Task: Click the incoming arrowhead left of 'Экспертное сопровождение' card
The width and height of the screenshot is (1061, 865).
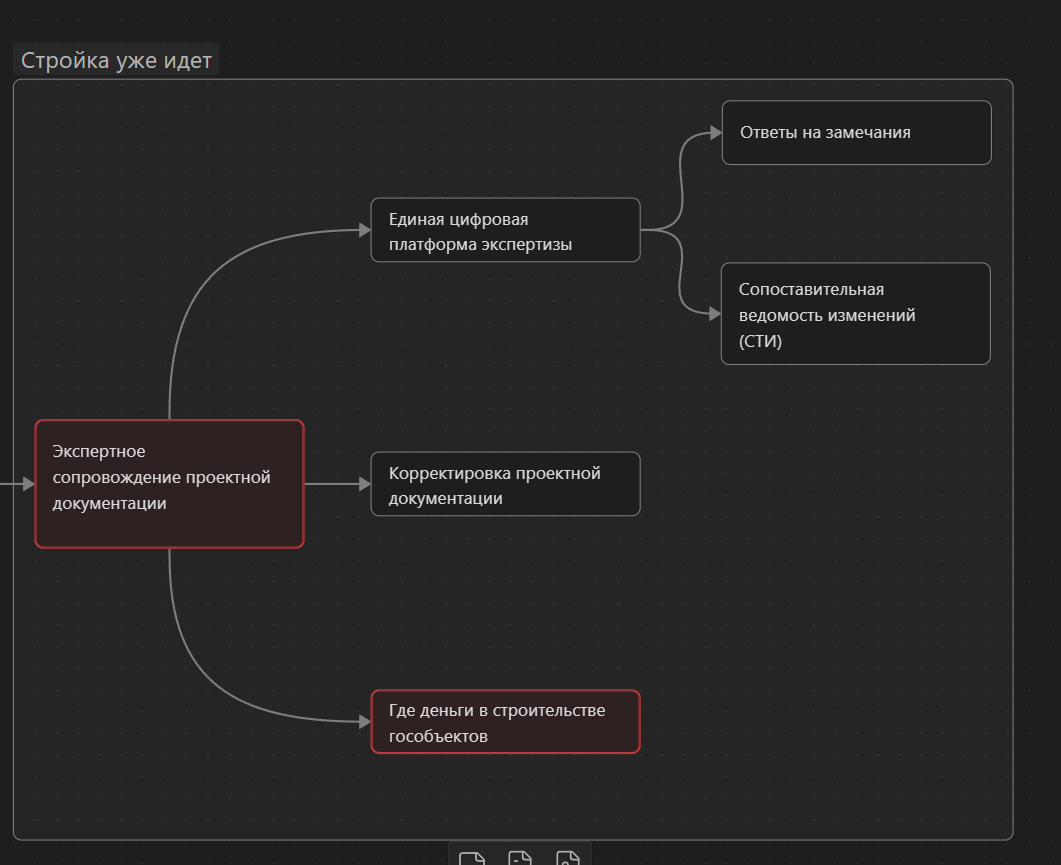Action: [28, 484]
